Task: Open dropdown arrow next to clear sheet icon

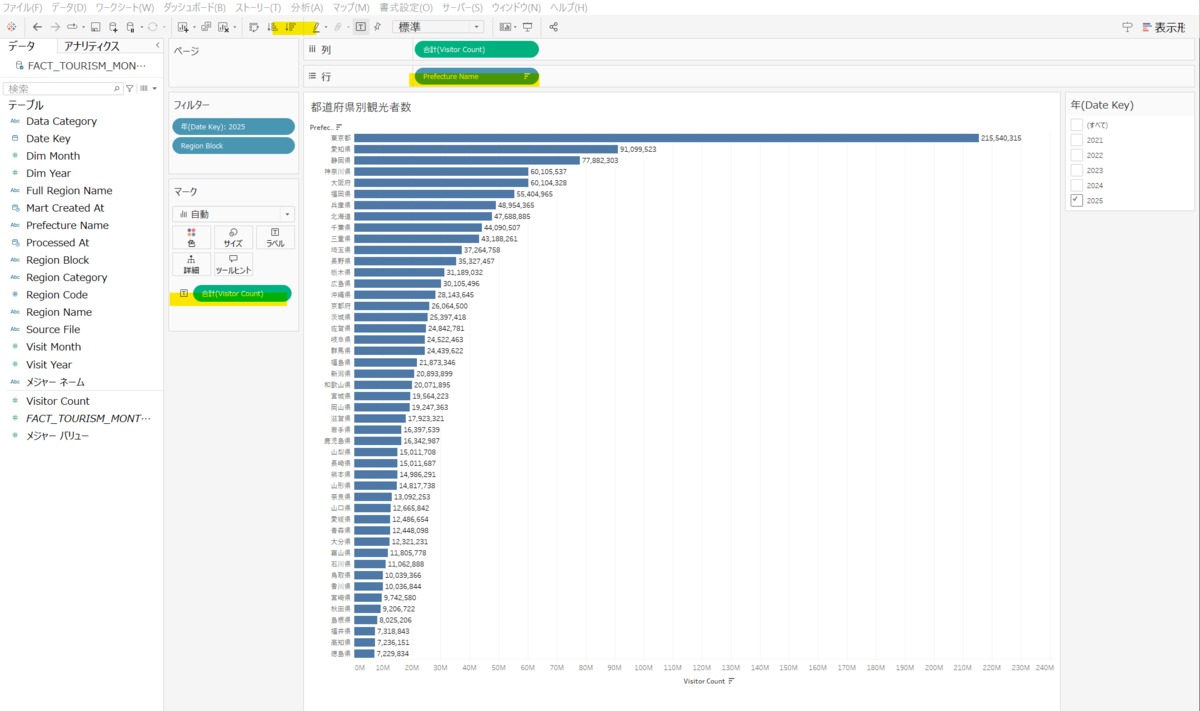Action: click(234, 27)
